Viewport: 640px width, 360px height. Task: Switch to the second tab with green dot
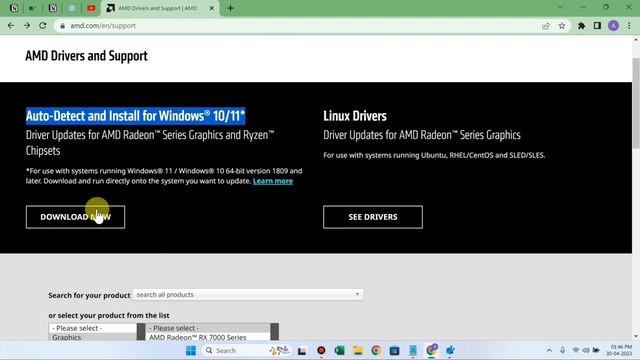point(33,8)
